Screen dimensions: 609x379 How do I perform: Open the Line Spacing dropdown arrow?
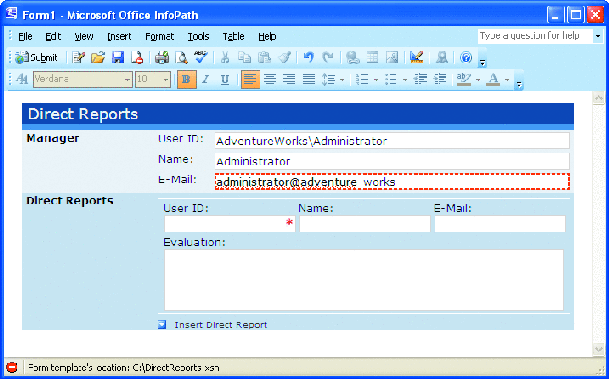point(342,80)
